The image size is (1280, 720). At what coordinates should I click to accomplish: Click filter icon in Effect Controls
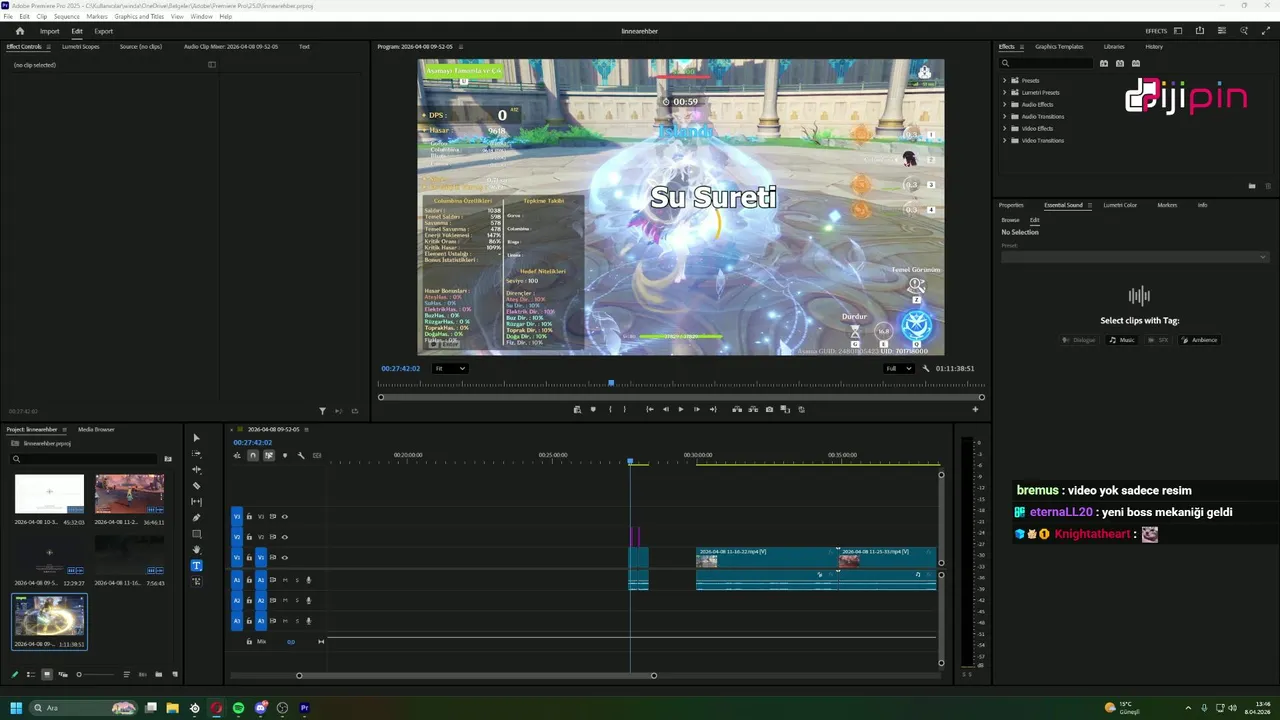click(322, 411)
